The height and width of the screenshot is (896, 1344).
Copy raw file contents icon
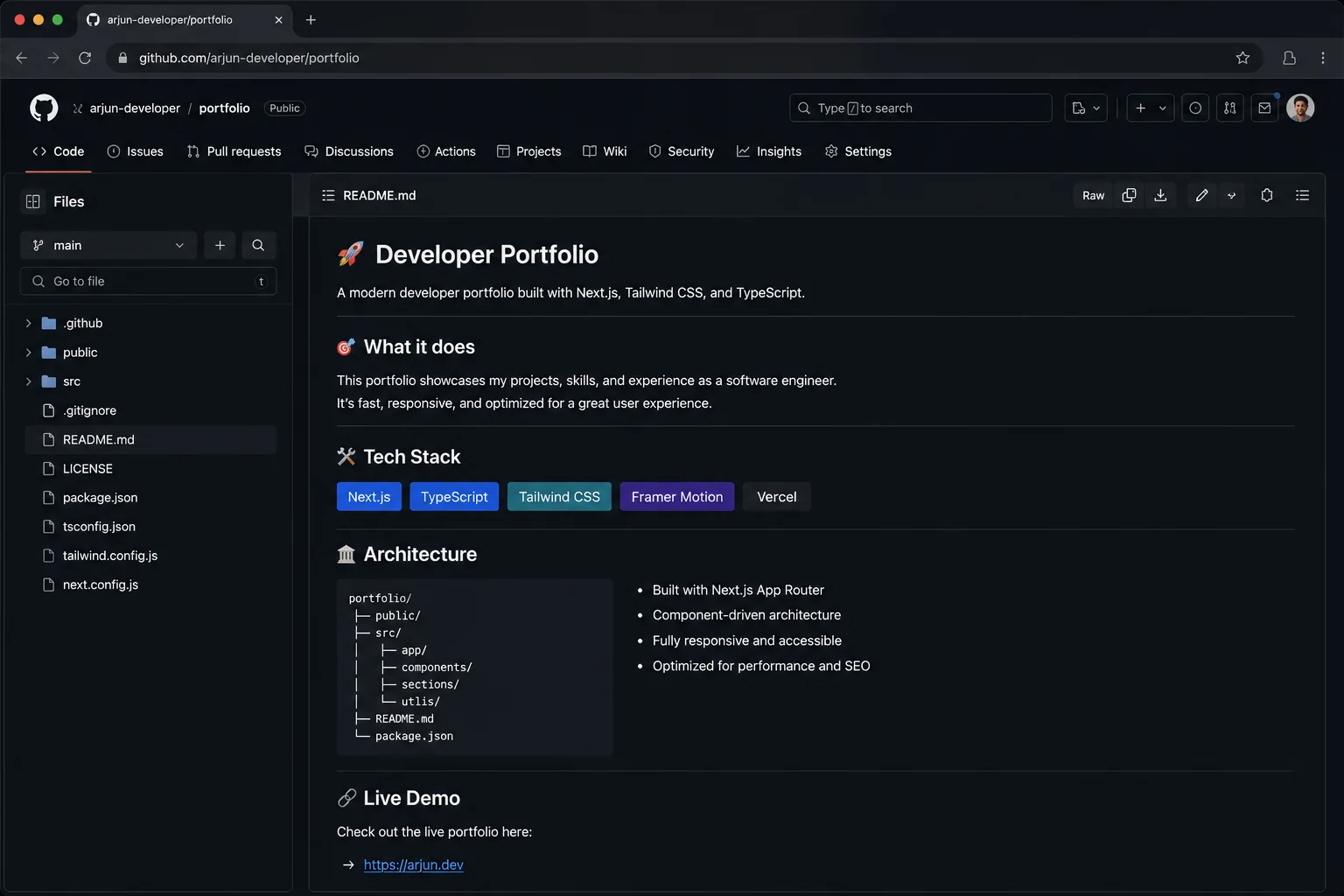pos(1129,195)
